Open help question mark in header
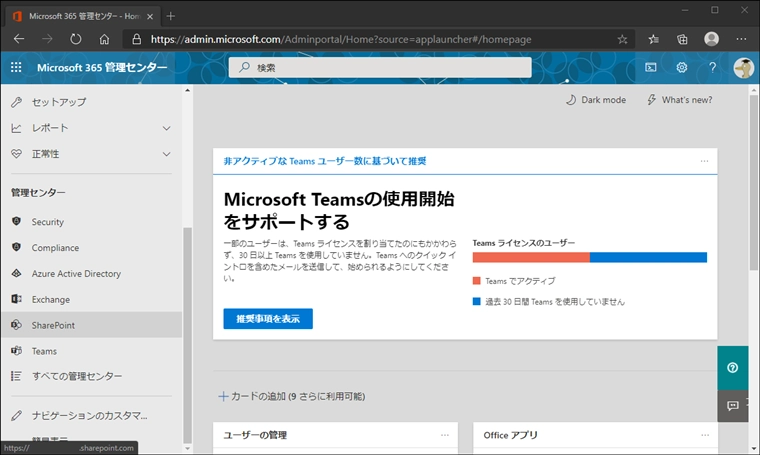This screenshot has height=455, width=760. (712, 67)
